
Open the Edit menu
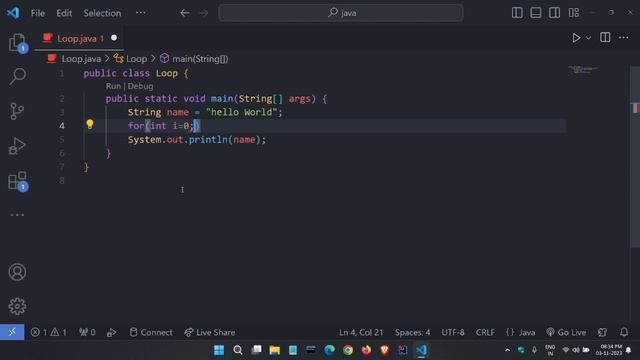(x=64, y=13)
